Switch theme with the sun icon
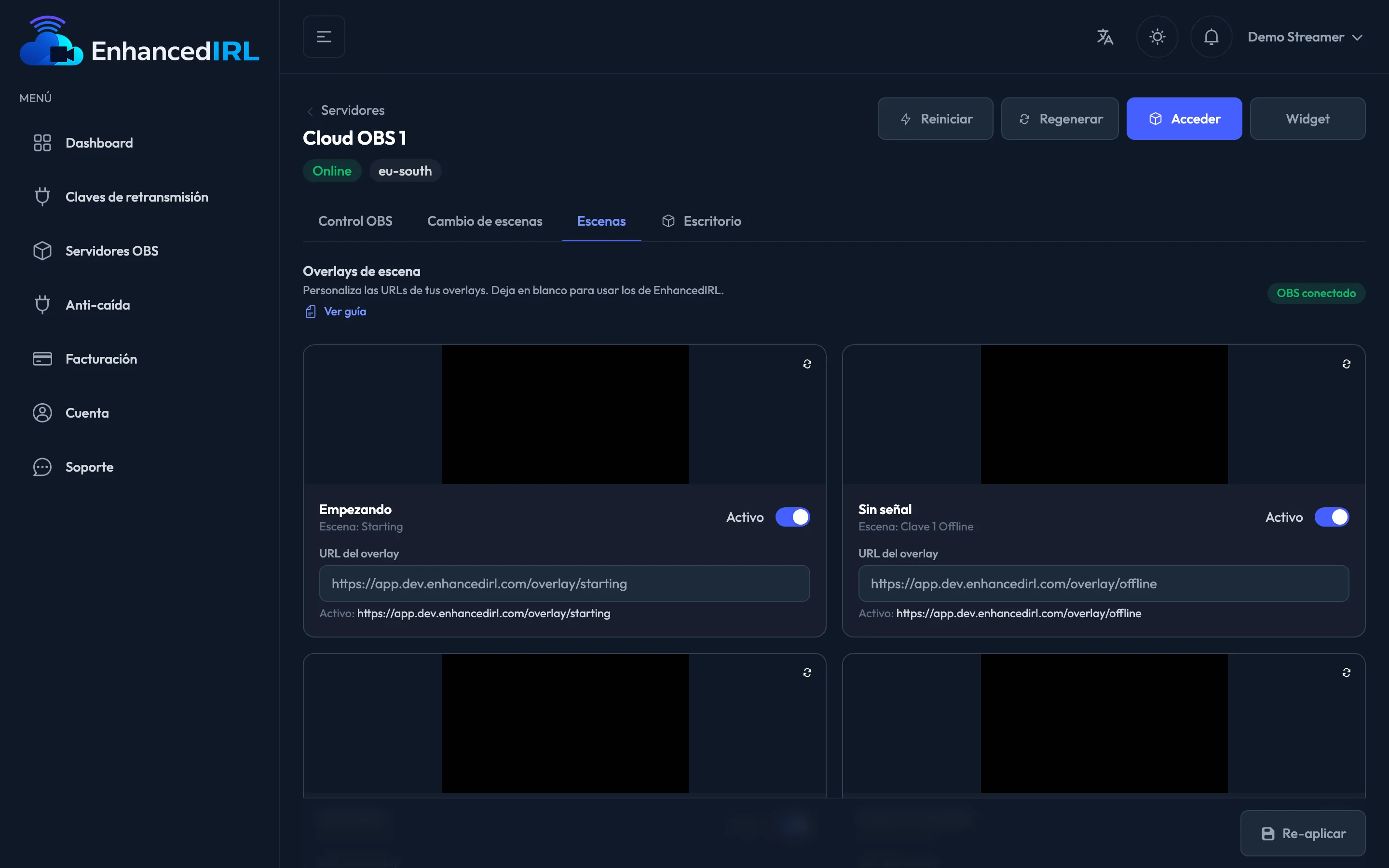1389x868 pixels. click(1157, 37)
